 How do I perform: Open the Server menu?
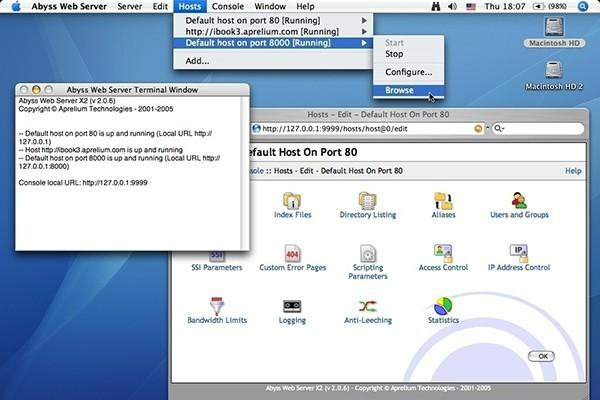tap(130, 7)
